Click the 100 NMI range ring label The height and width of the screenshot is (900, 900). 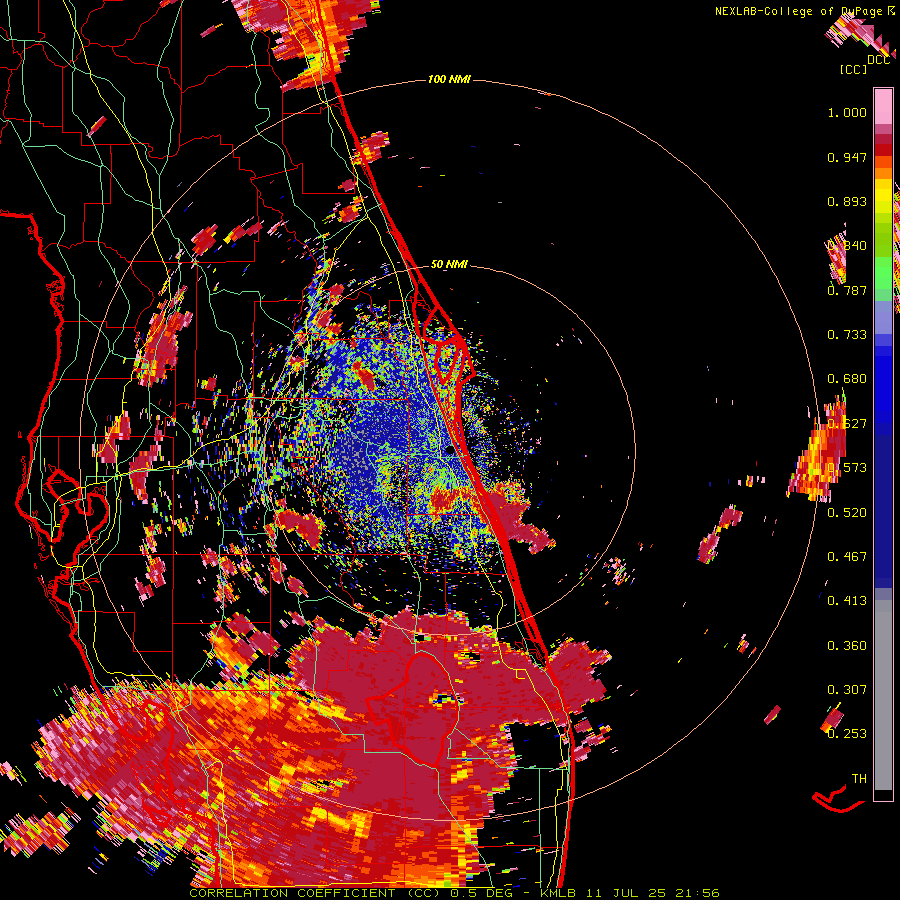pyautogui.click(x=449, y=79)
